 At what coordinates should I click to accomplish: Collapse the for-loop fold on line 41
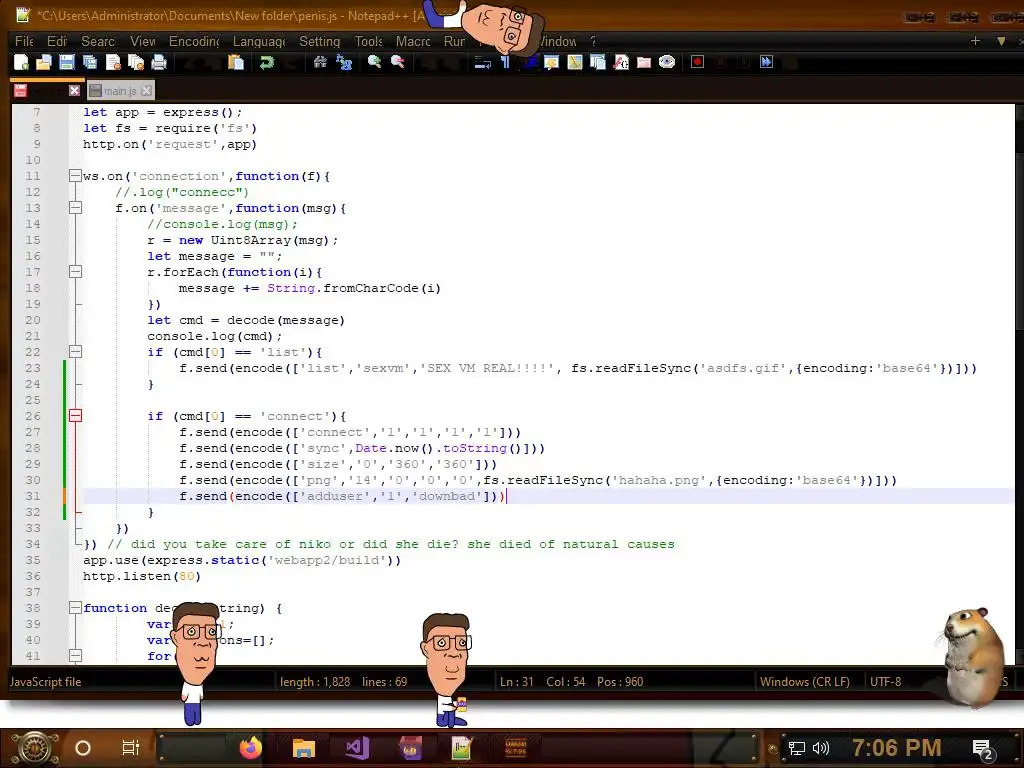[75, 656]
